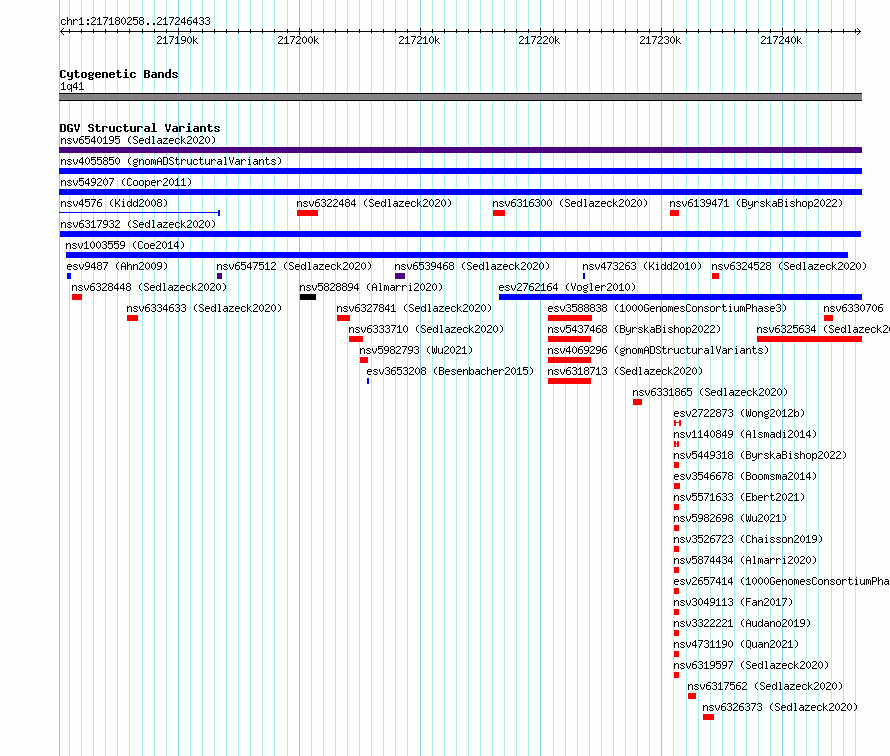Click nsv6139471 (ByrskaBishop2022) label
The image size is (890, 756).
pyautogui.click(x=756, y=203)
